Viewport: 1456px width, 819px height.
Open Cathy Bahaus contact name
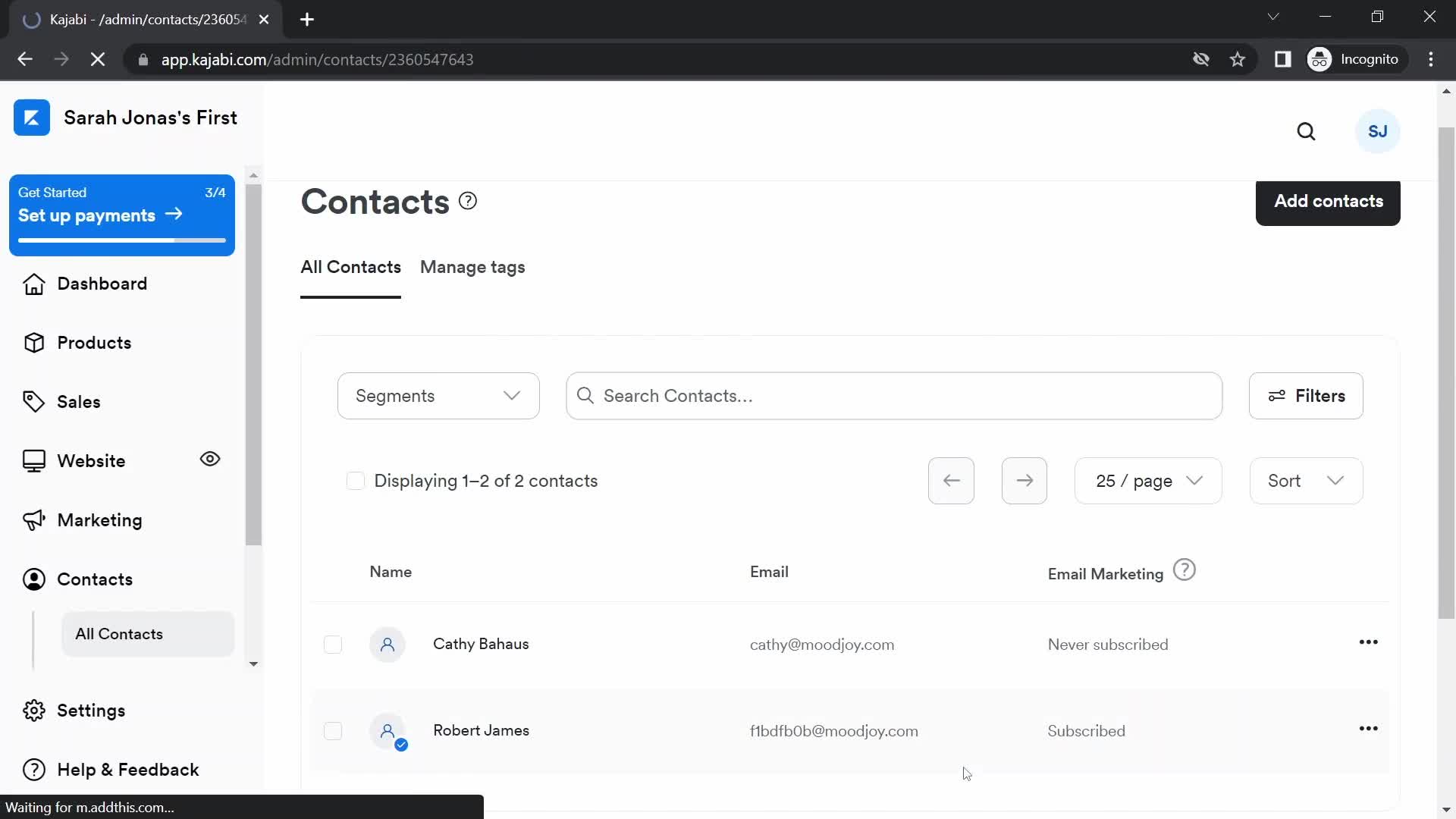point(481,645)
